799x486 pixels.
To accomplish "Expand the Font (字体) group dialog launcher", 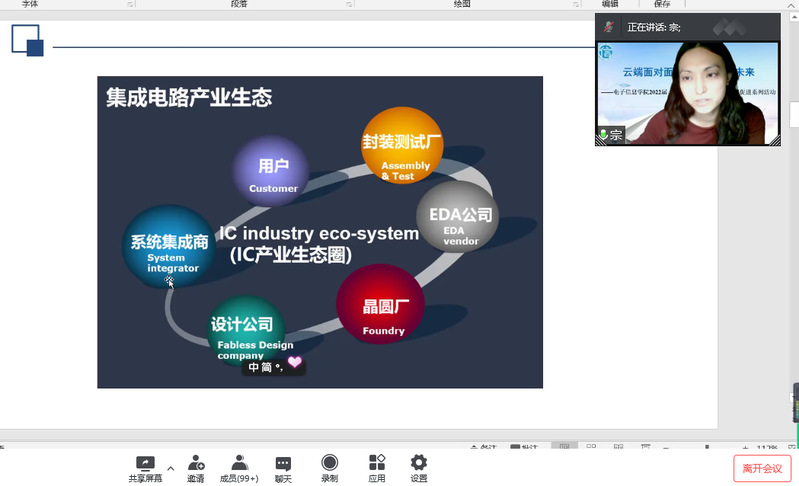I will (130, 4).
